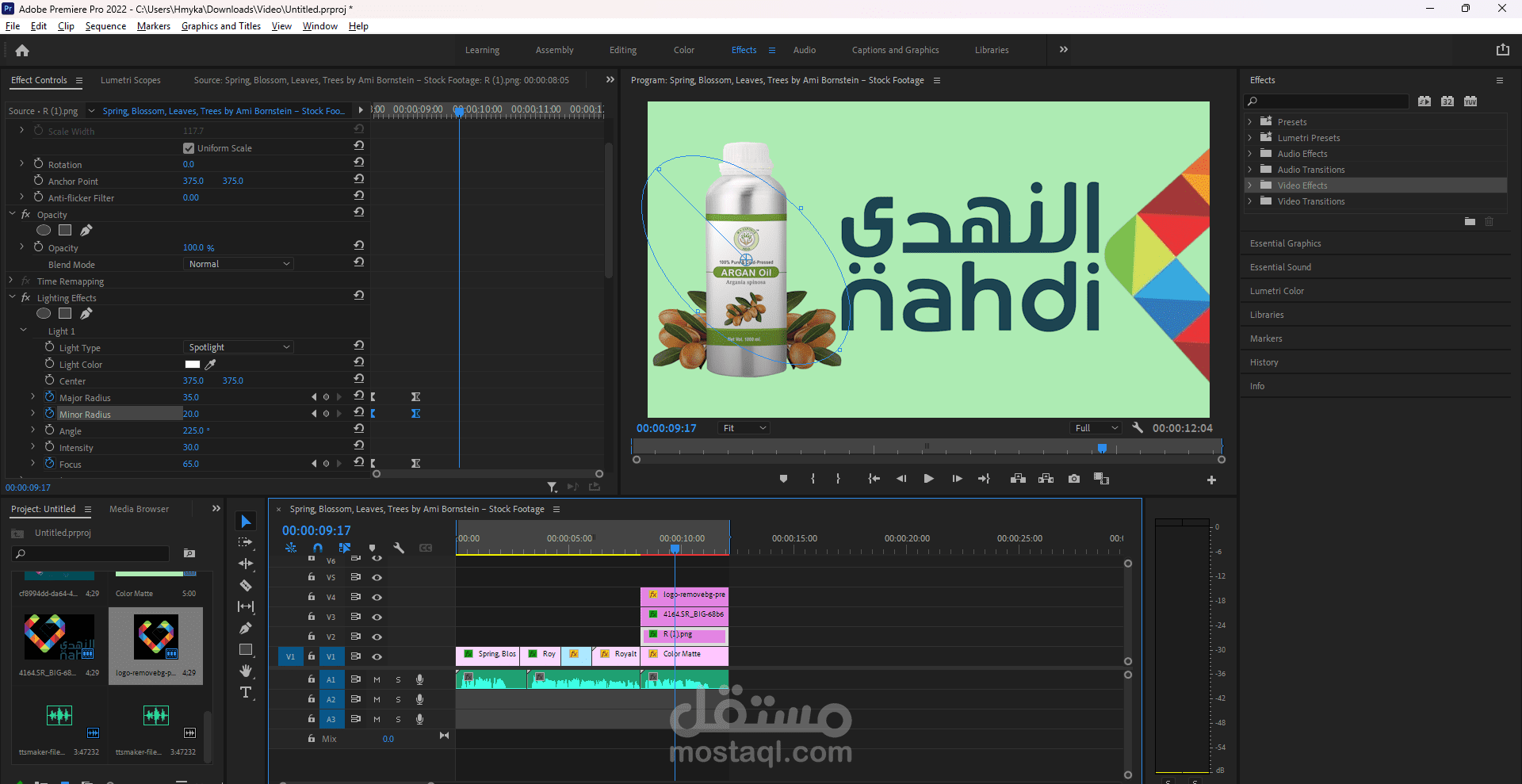Expand Presets folder in Effects
Viewport: 1522px width, 784px height.
tap(1250, 122)
